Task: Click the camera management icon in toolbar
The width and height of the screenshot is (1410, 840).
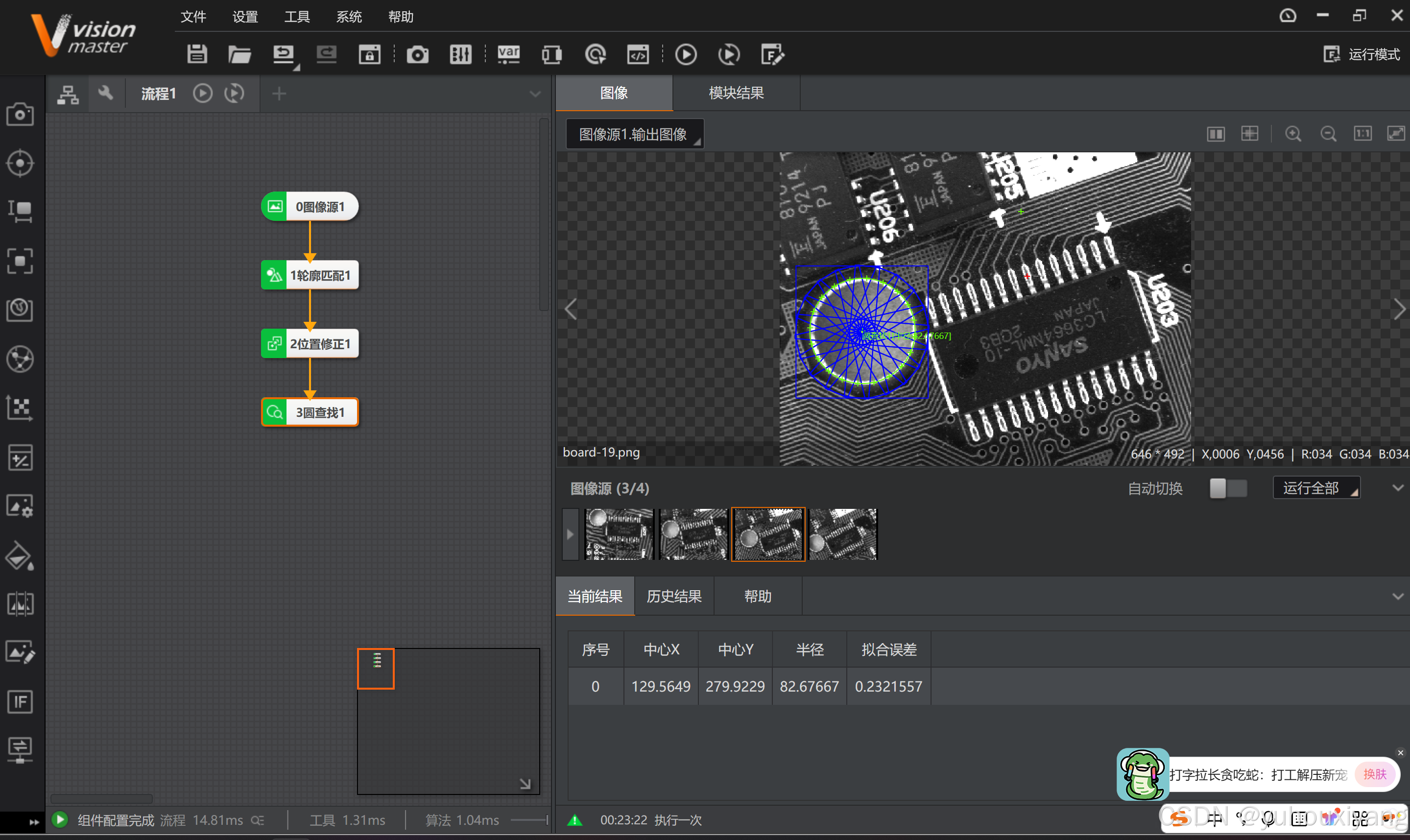Action: pyautogui.click(x=418, y=54)
